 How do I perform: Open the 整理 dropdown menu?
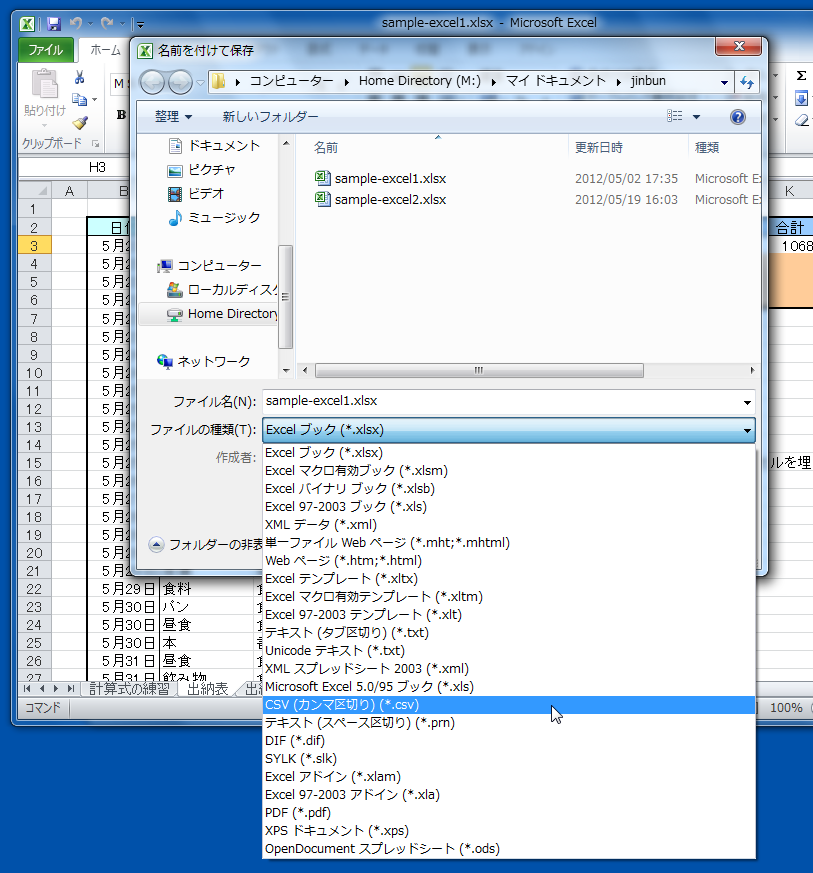(x=173, y=116)
